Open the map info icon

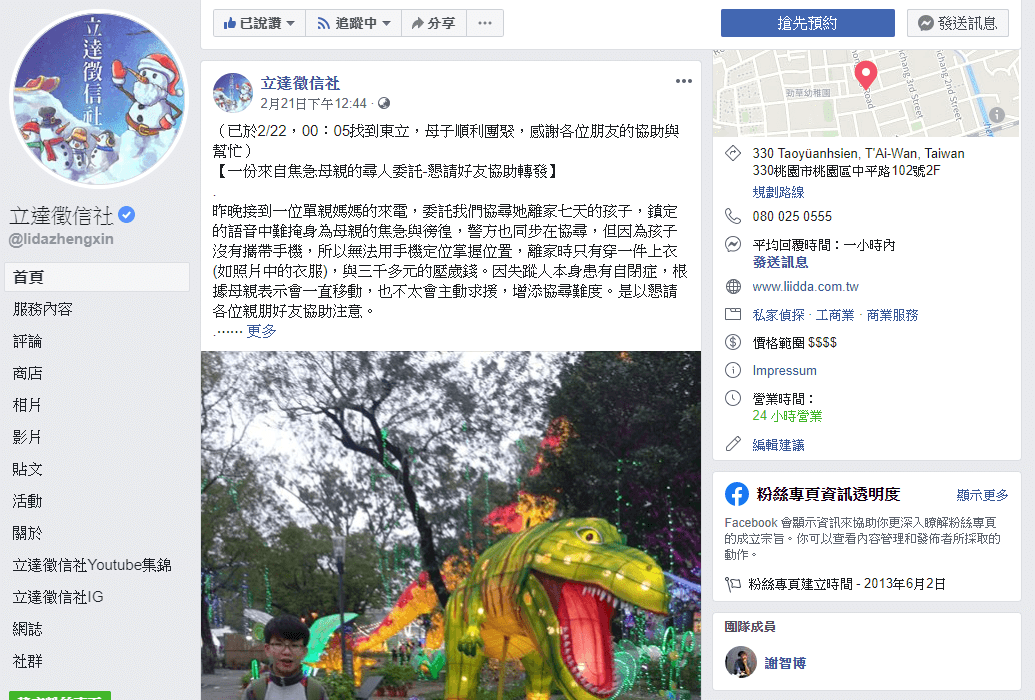coord(996,115)
